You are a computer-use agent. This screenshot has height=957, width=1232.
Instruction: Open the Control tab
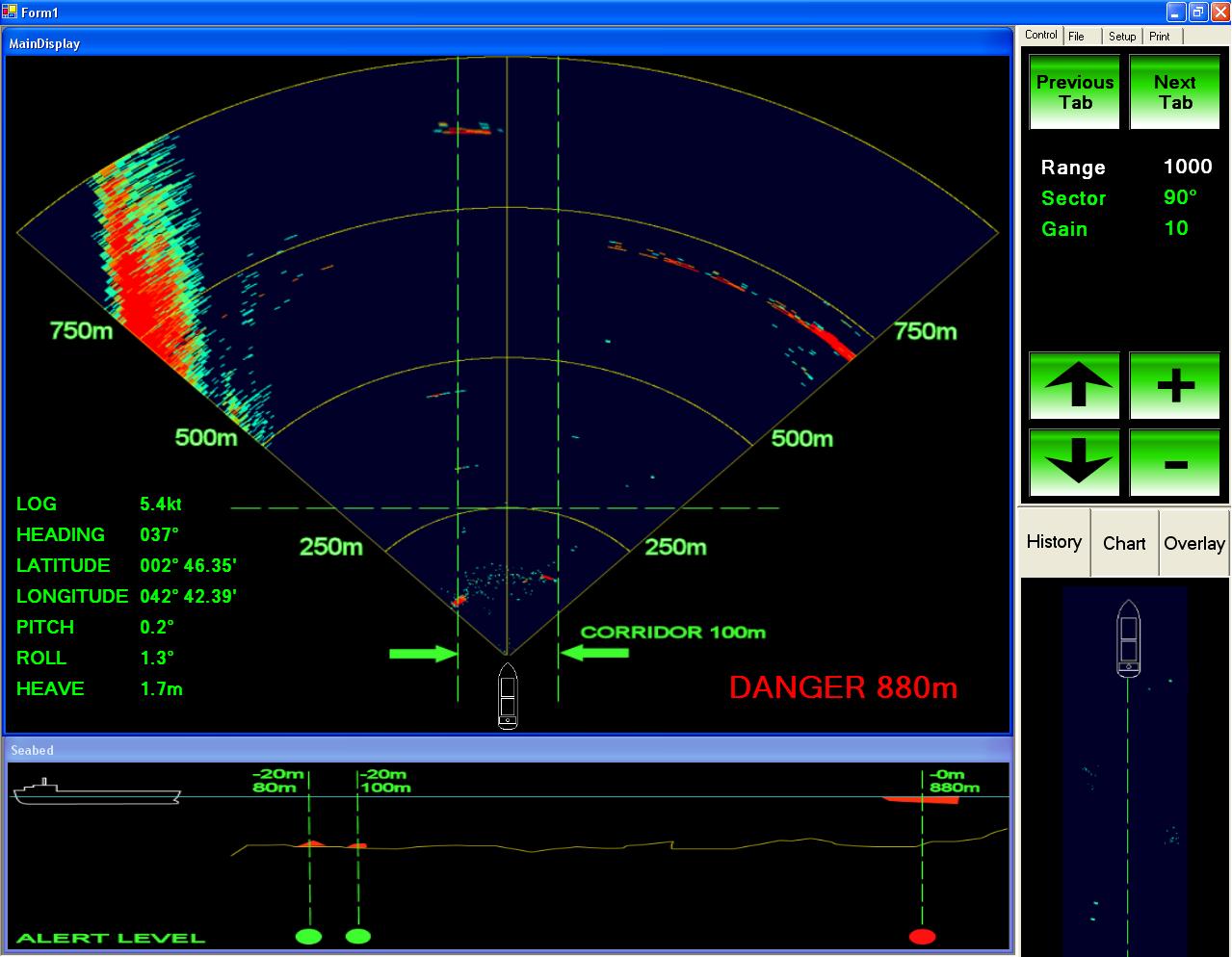1040,36
